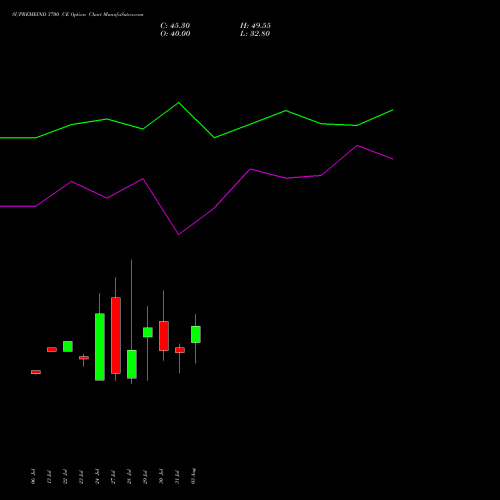Click the green 28 Jul candlestick body
This screenshot has width=500, height=500.
(132, 364)
